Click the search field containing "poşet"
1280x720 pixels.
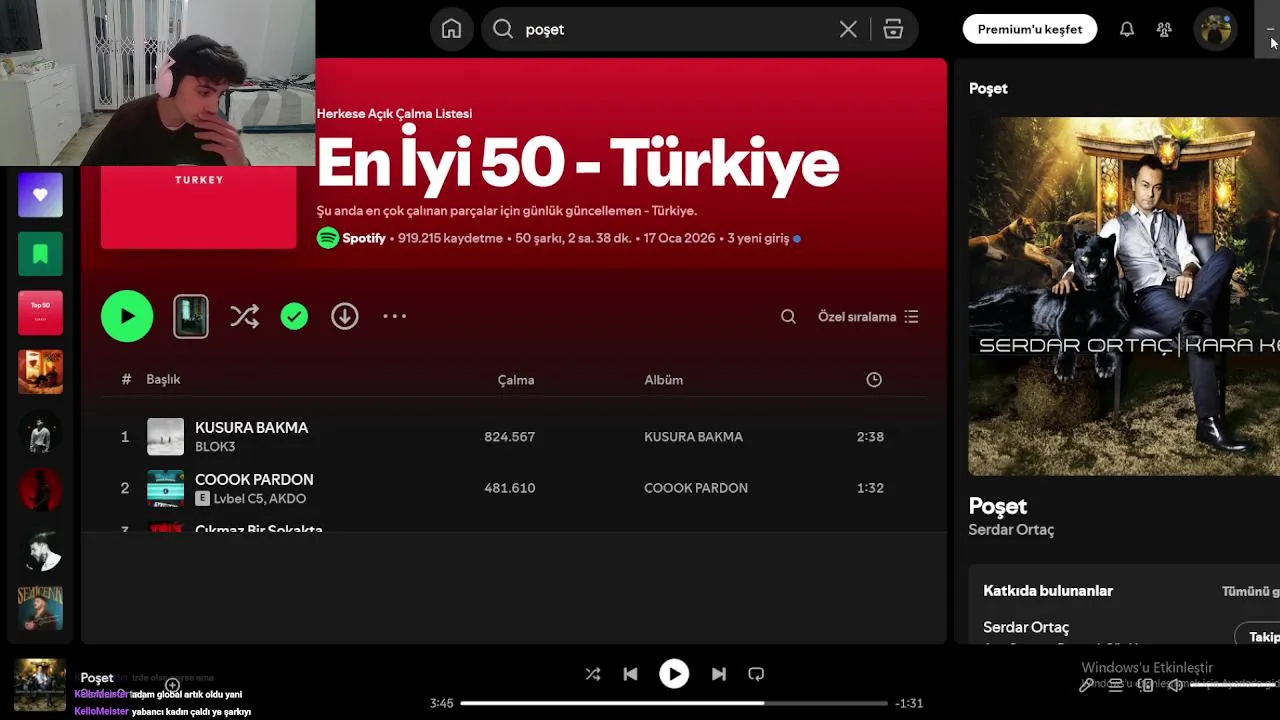click(699, 29)
